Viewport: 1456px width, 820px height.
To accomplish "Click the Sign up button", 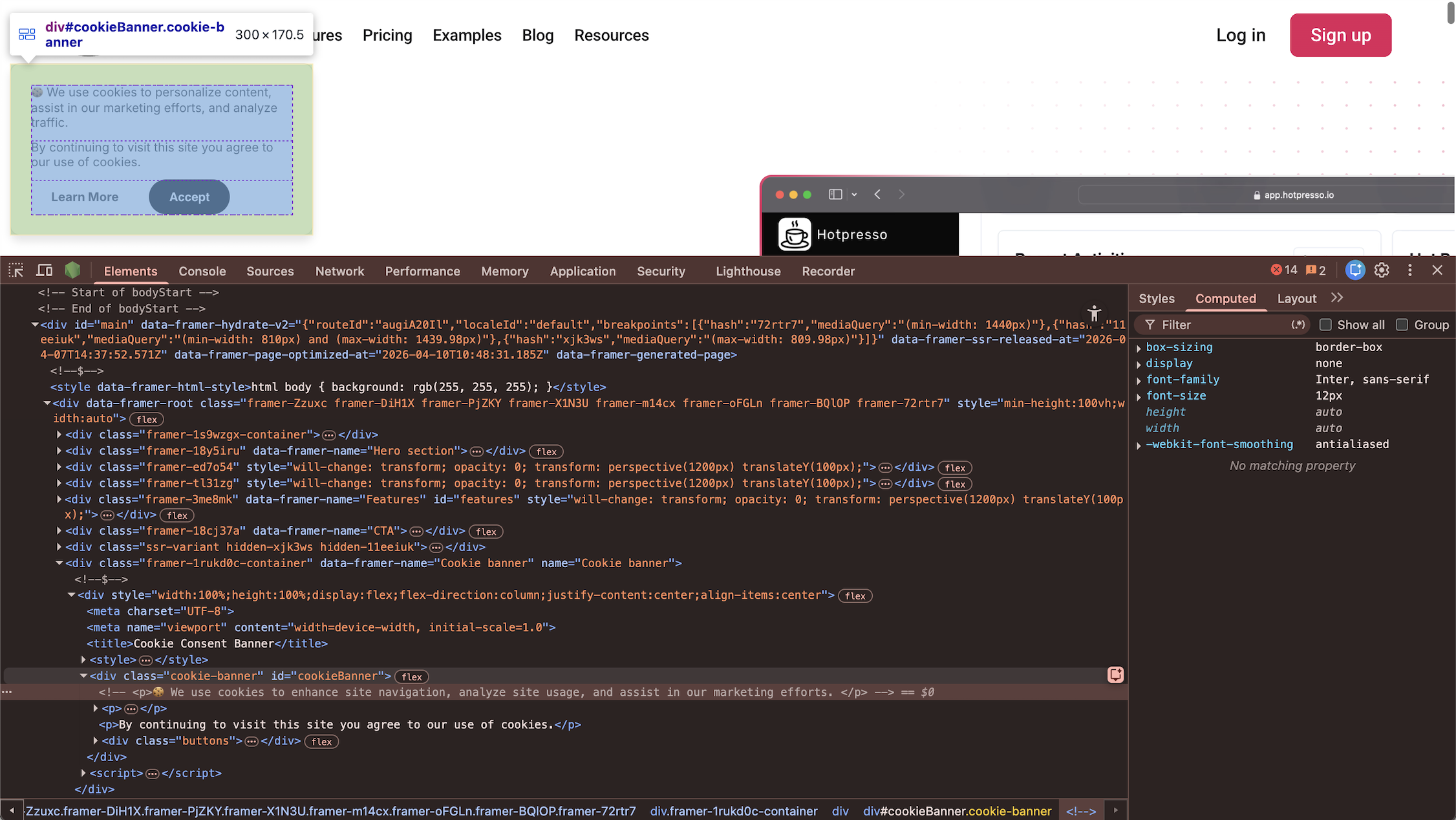I will 1340,35.
